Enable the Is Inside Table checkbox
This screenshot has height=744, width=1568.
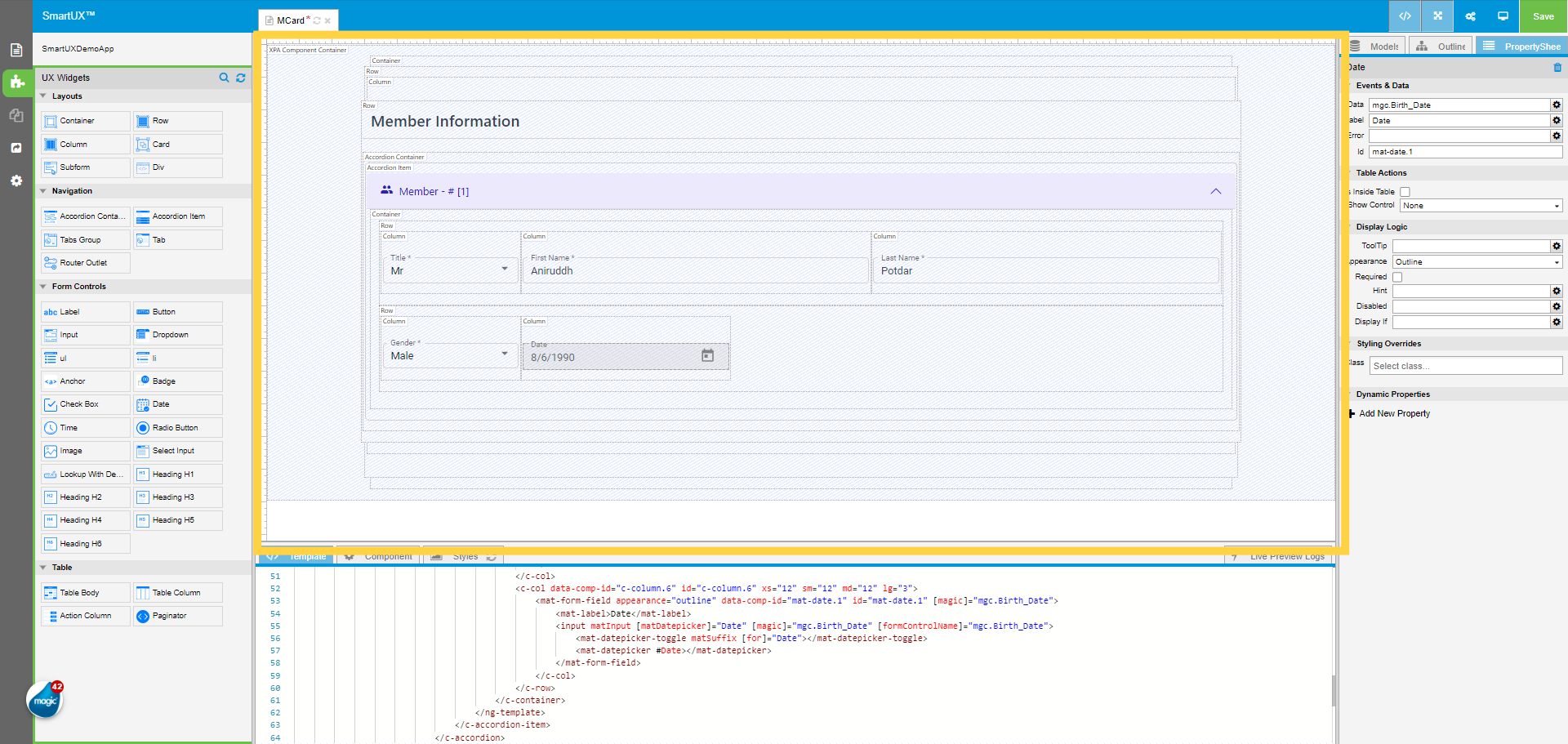[x=1405, y=192]
